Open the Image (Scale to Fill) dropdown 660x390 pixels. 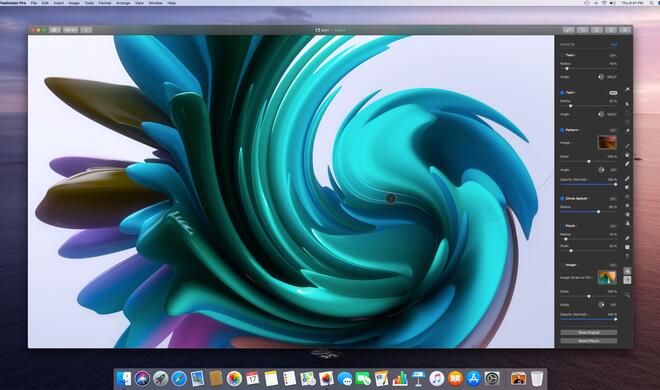577,278
